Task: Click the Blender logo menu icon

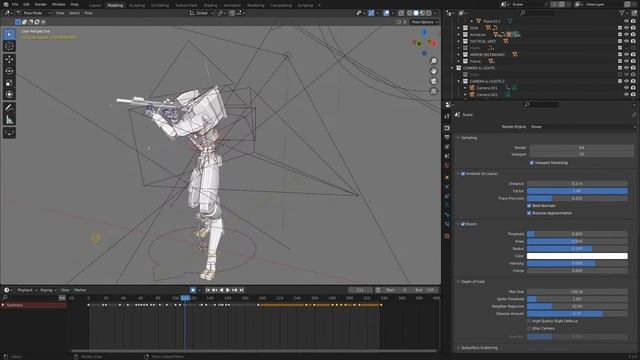Action: click(6, 4)
